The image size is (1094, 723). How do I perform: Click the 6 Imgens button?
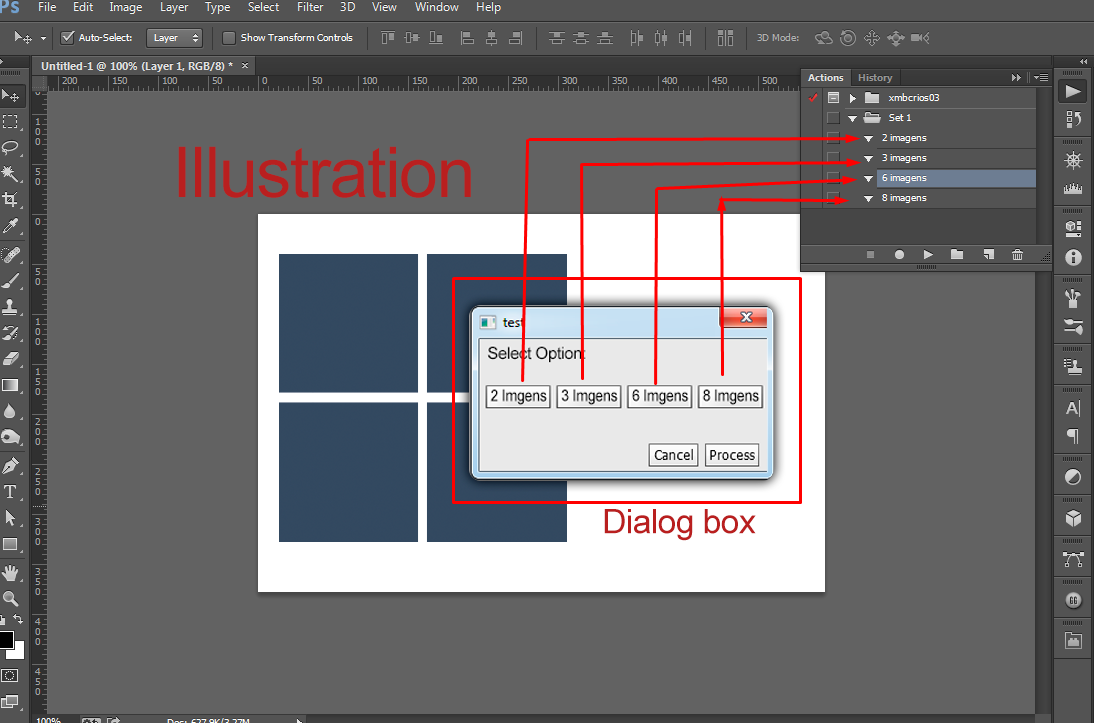[659, 396]
